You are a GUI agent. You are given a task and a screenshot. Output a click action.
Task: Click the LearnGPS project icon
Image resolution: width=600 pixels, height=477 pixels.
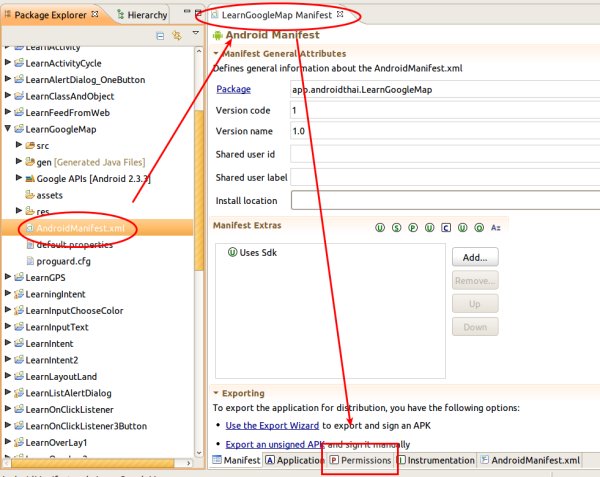pos(19,277)
